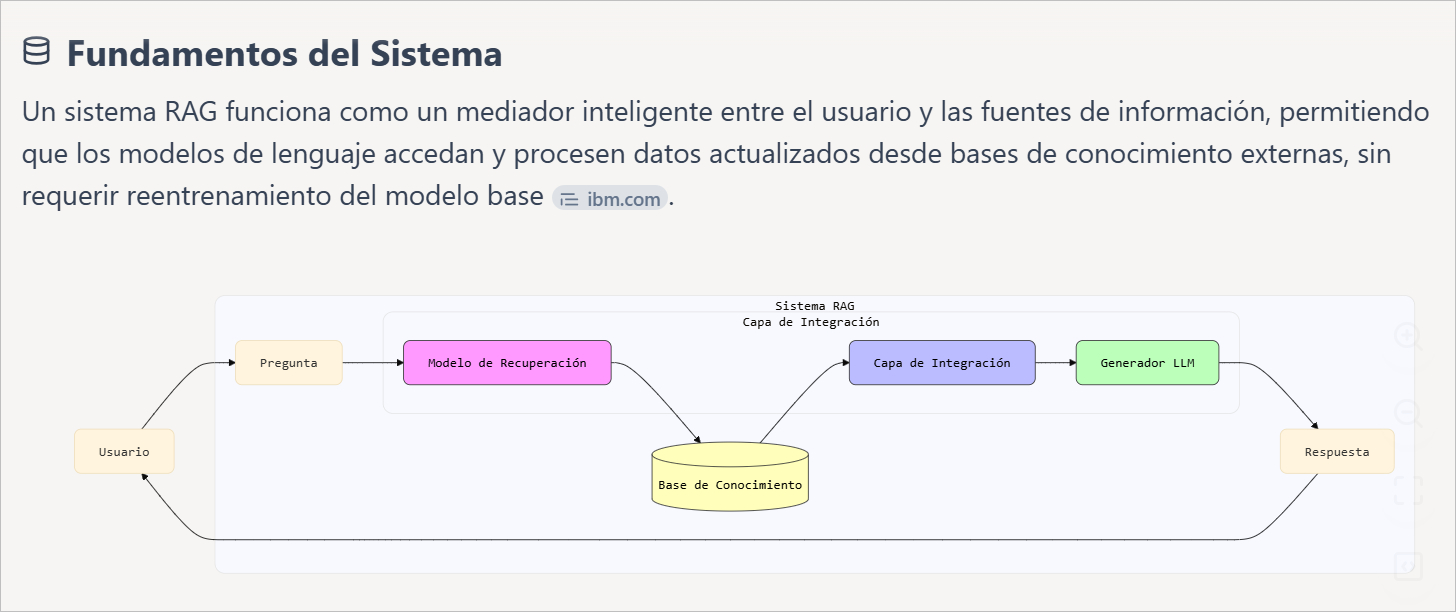This screenshot has width=1456, height=612.
Task: Show the diagram source code
Action: pyautogui.click(x=1408, y=566)
